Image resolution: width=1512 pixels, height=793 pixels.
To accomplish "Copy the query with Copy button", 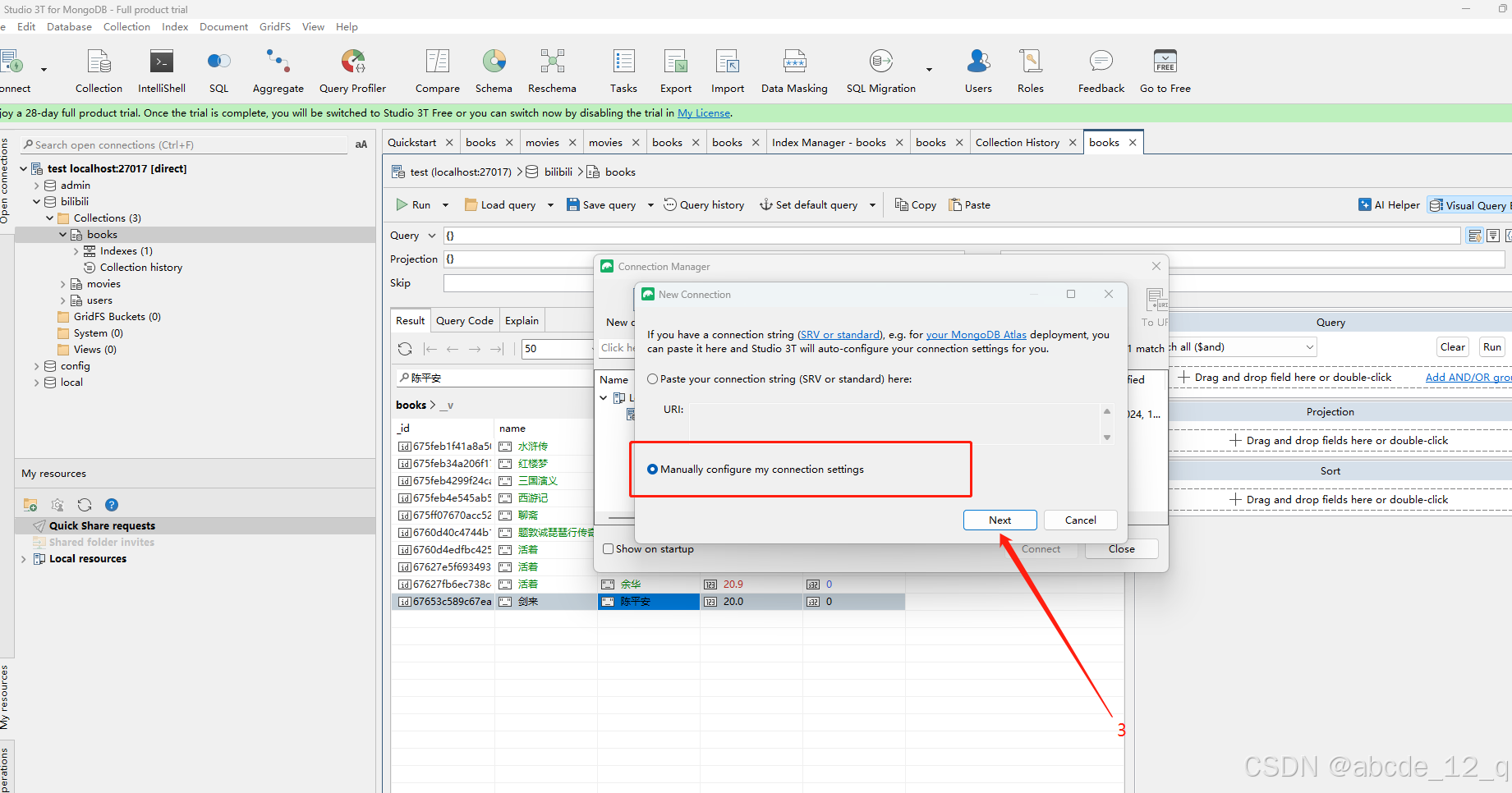I will 916,204.
